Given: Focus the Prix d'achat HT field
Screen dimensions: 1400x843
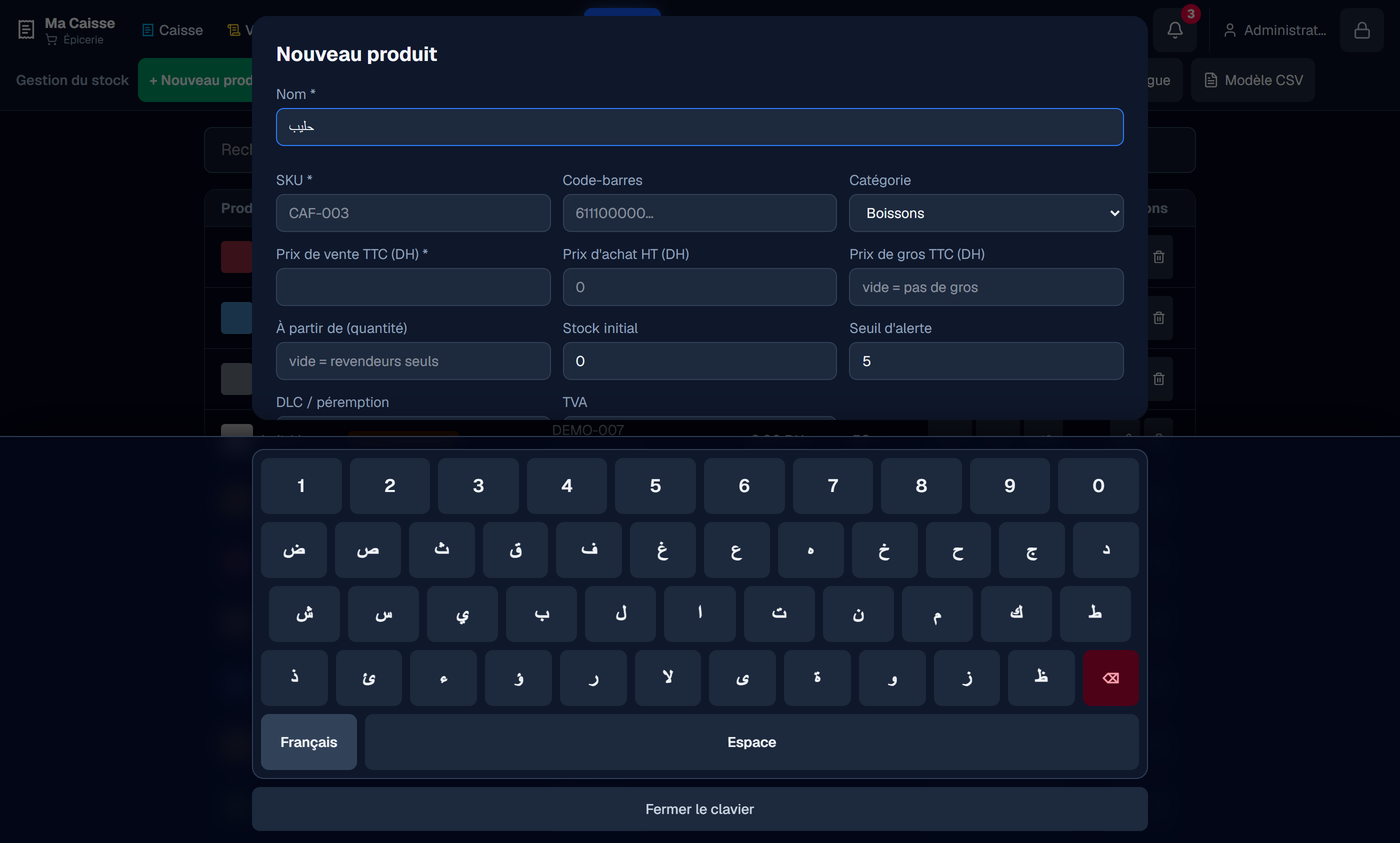Looking at the screenshot, I should pos(700,287).
